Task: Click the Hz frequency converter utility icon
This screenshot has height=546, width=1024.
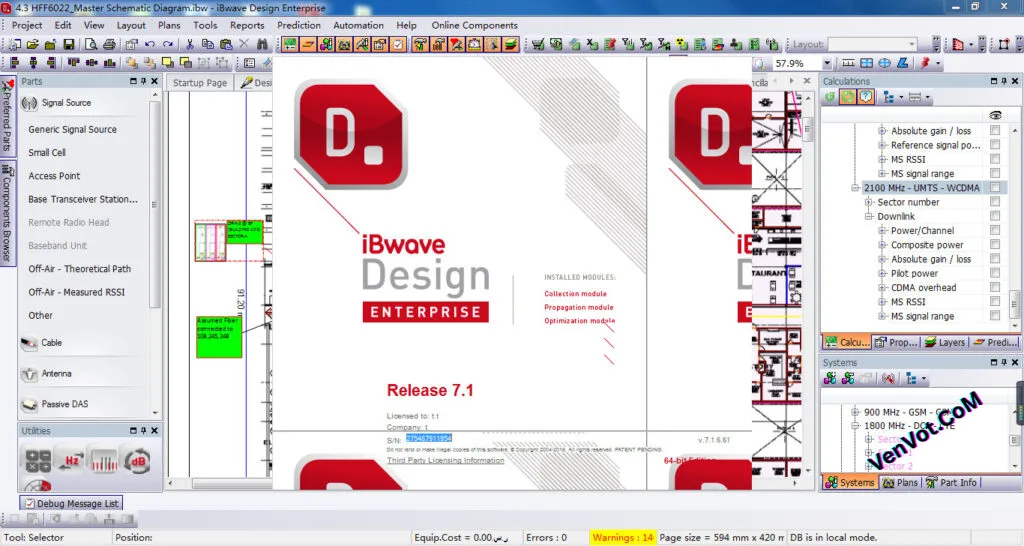Action: (70, 460)
